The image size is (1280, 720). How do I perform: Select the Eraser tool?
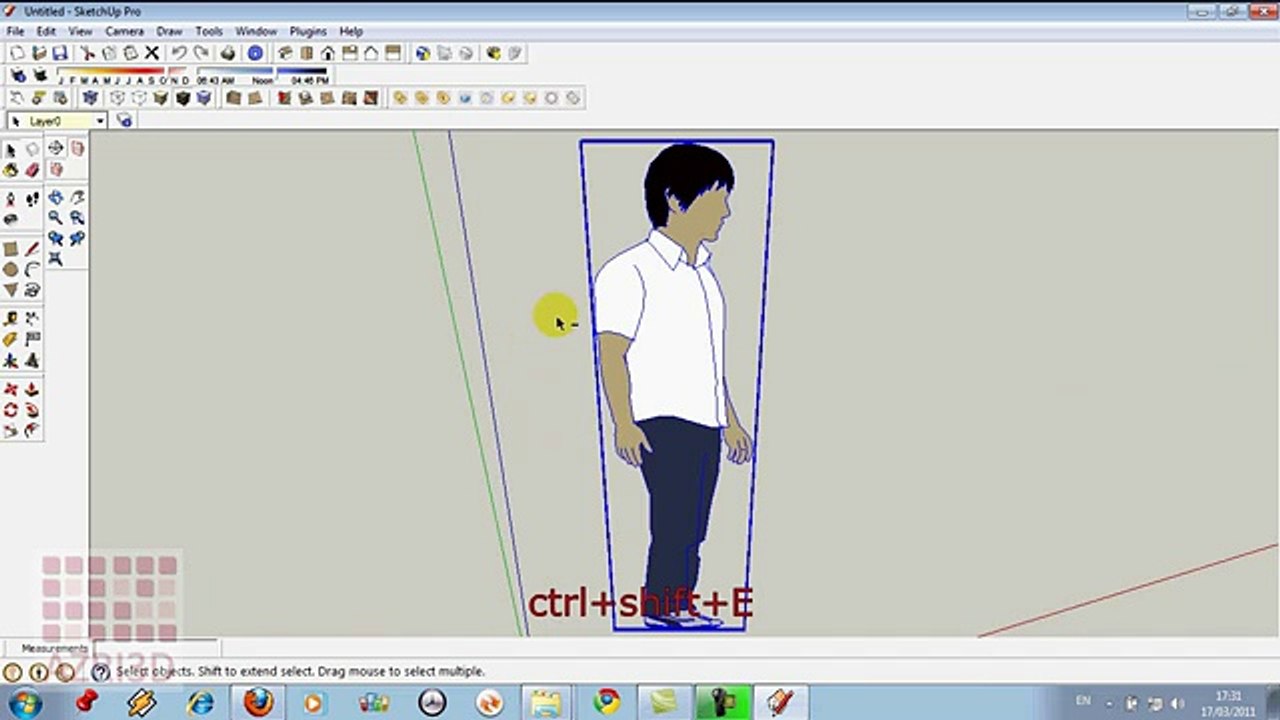pyautogui.click(x=32, y=170)
